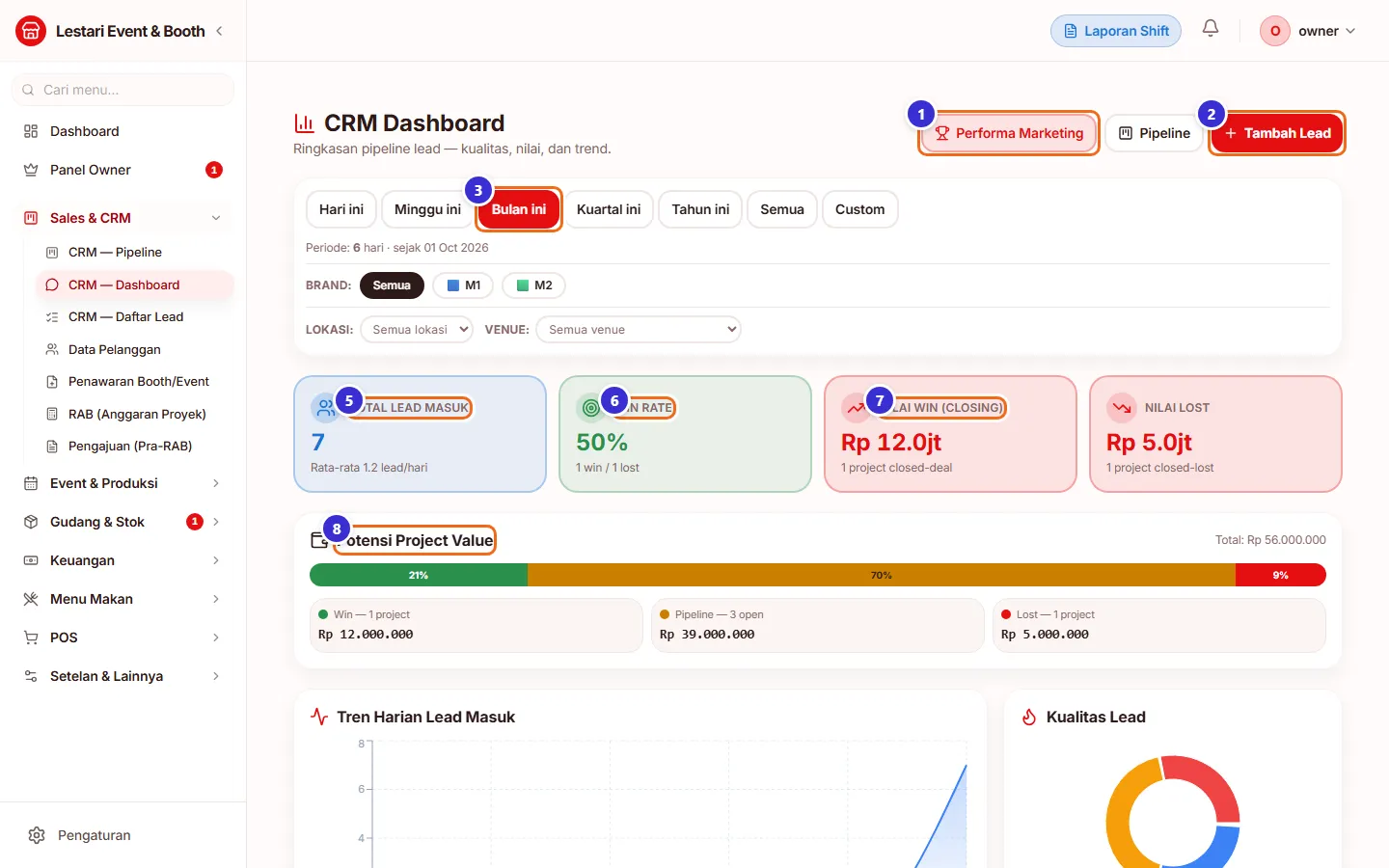Focus the Cari menu search field
This screenshot has width=1389, height=868.
coord(123,90)
